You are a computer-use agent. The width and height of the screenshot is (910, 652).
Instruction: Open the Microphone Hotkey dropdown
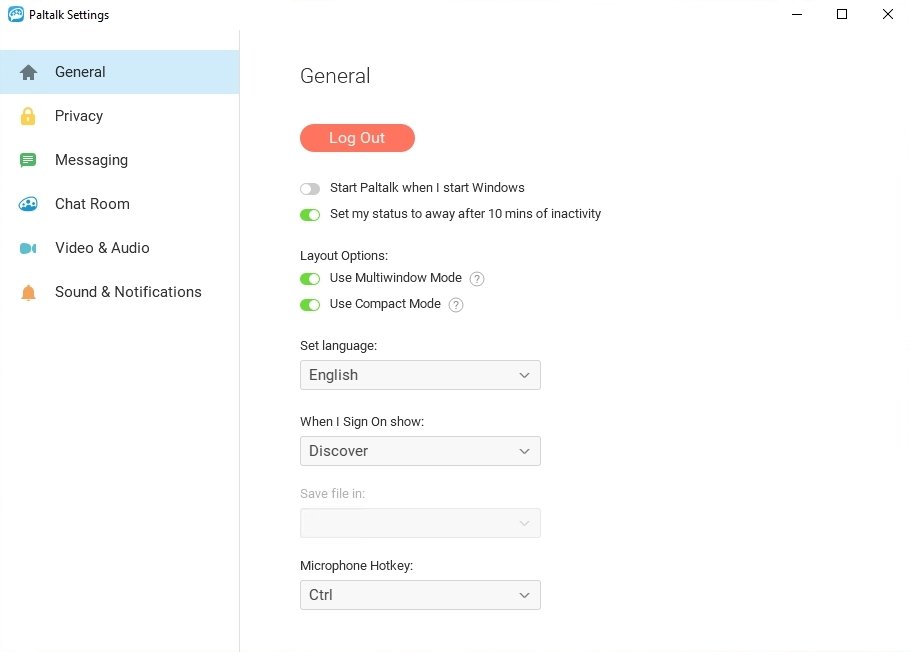tap(420, 595)
